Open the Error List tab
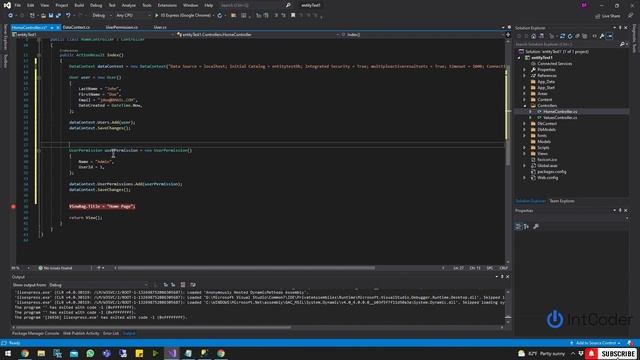 (x=111, y=333)
